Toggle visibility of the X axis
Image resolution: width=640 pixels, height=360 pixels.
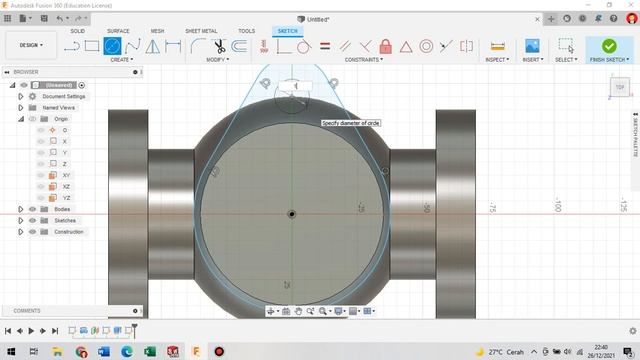tap(40, 141)
